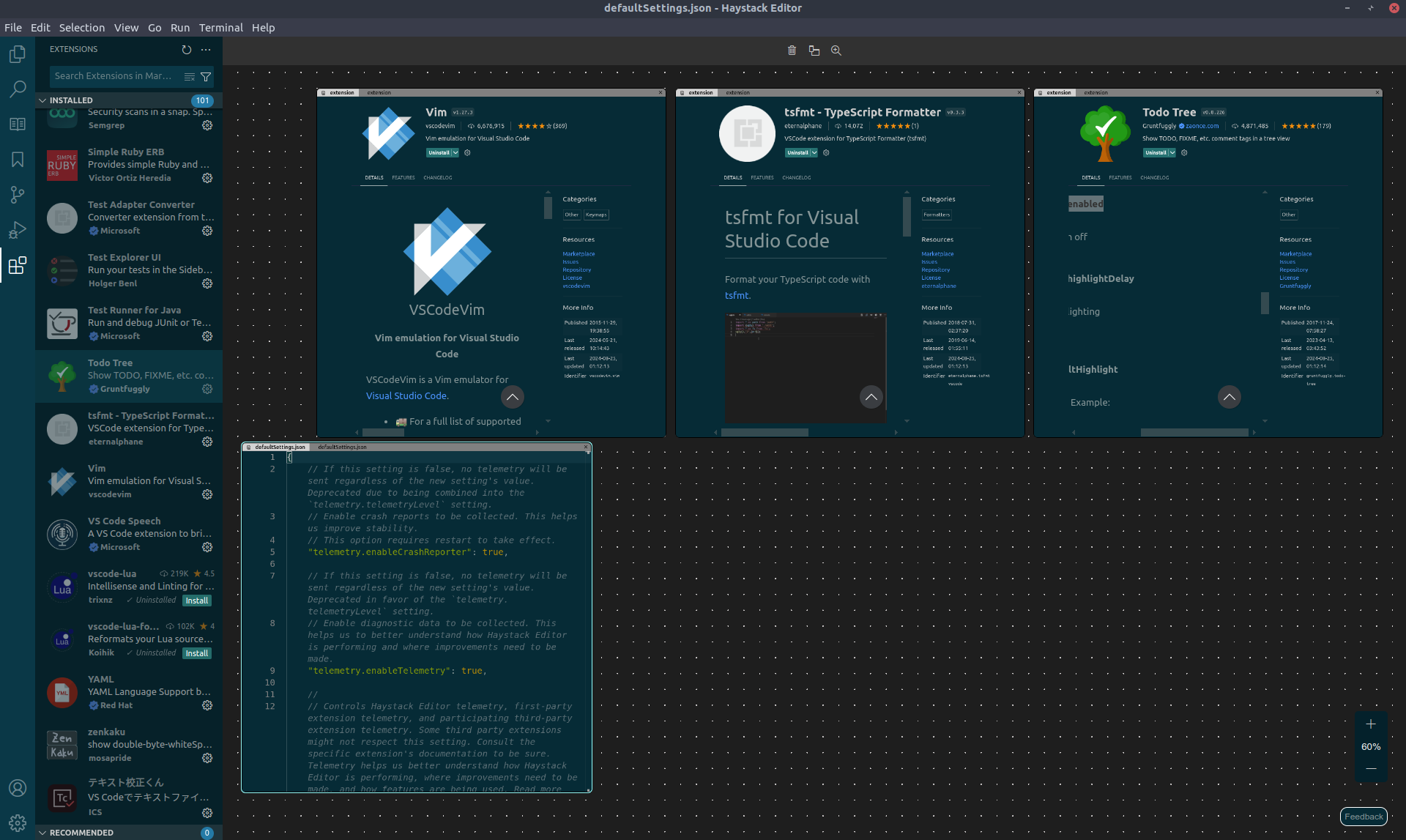Open Marketplace link in Todo Tree resources
Viewport: 1406px width, 840px height.
[x=1295, y=254]
